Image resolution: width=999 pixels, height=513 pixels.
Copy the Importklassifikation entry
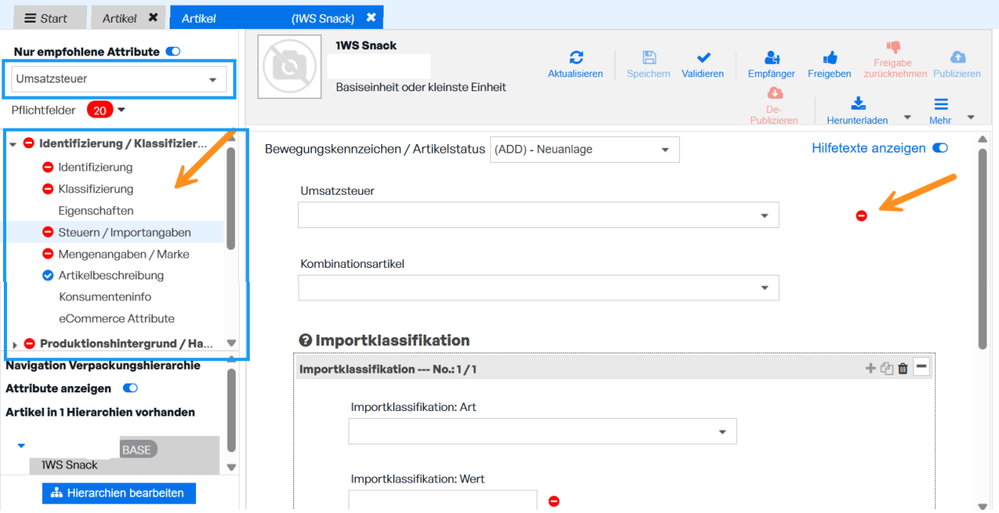point(887,368)
